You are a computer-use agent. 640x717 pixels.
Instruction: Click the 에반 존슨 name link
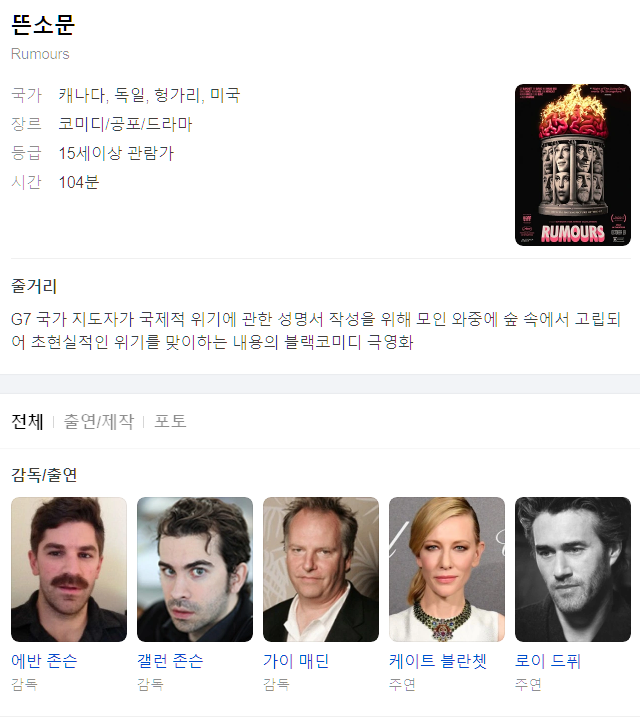coord(44,661)
